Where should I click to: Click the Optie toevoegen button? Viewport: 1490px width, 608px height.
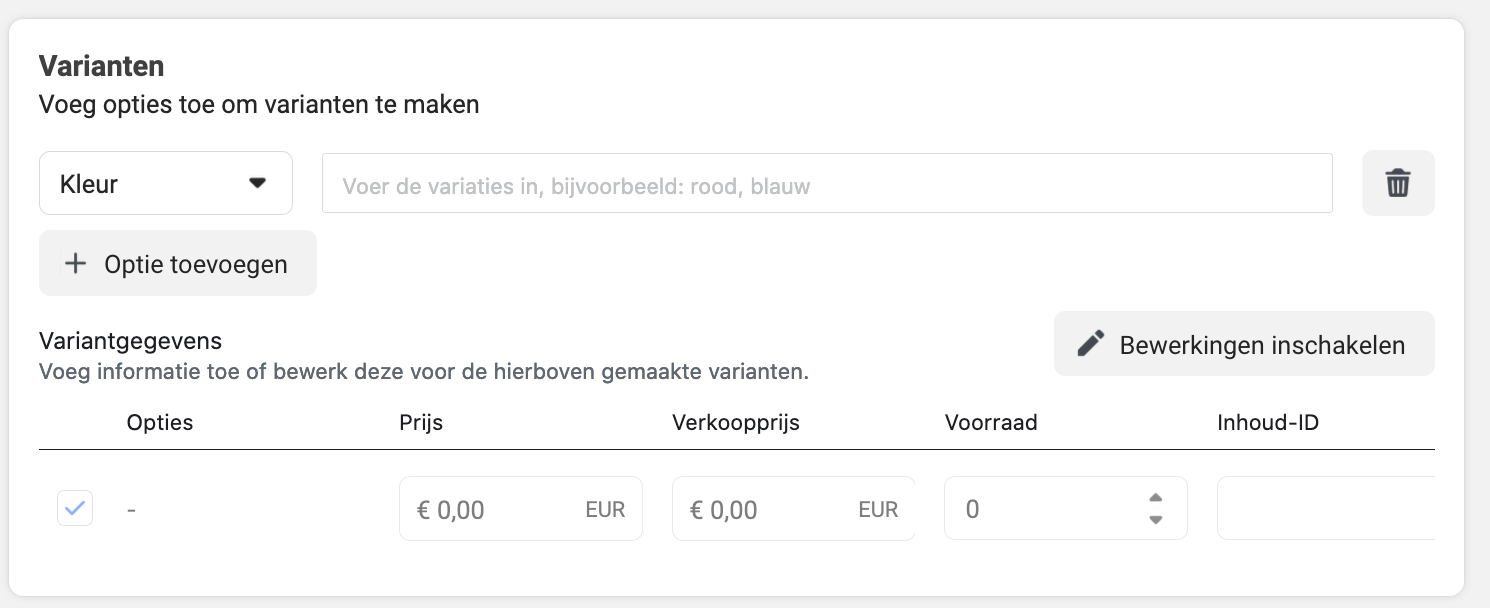(178, 263)
